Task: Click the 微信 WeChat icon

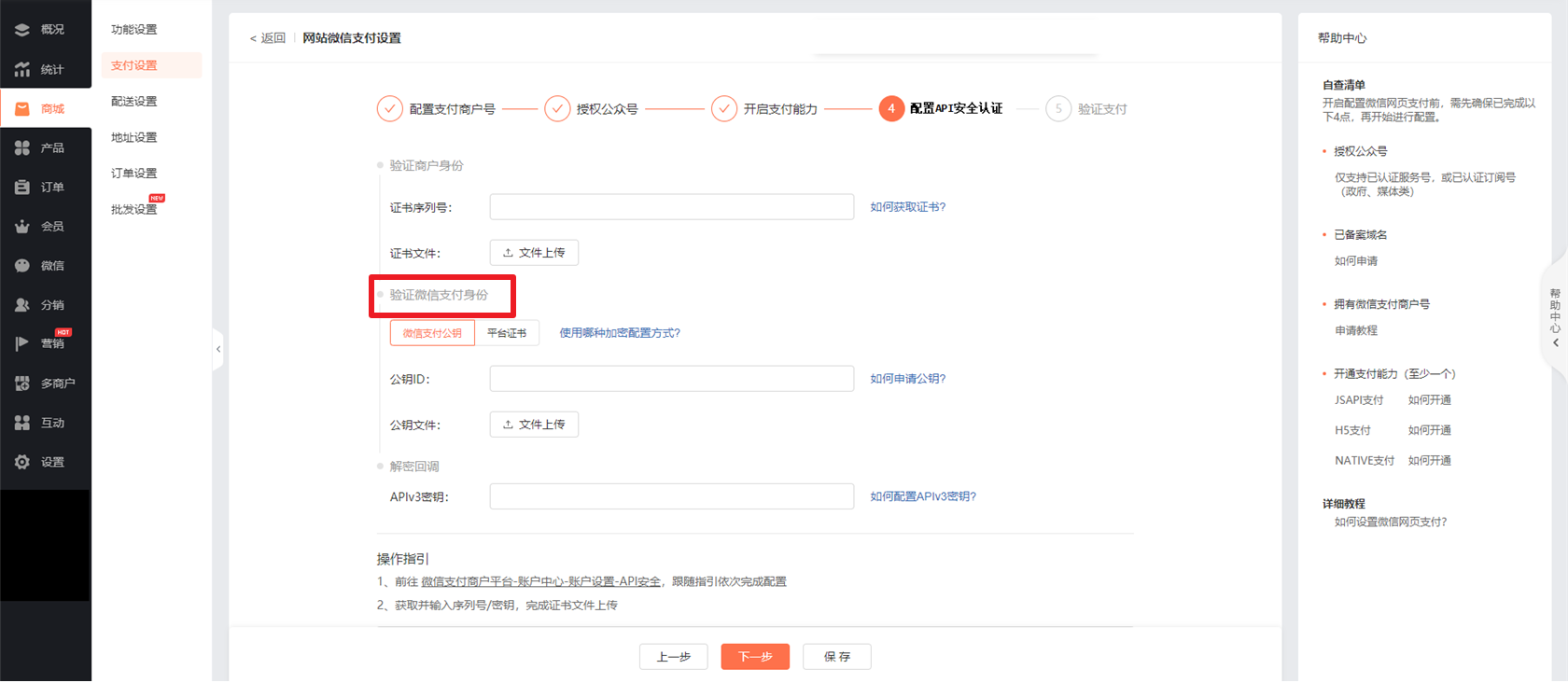Action: pos(22,265)
